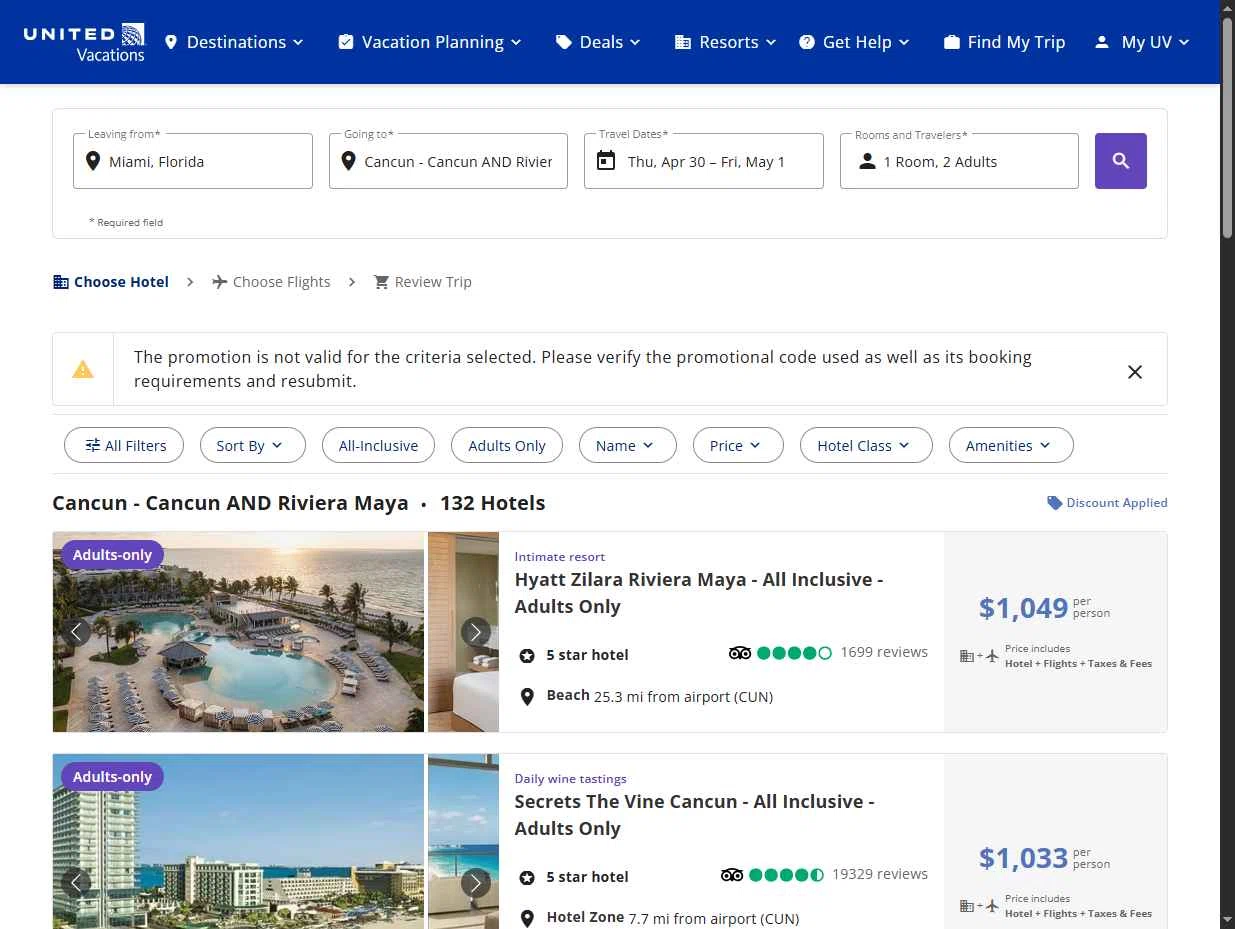Click the airplane icon in Choose Flights step
The image size is (1235, 929).
(220, 282)
